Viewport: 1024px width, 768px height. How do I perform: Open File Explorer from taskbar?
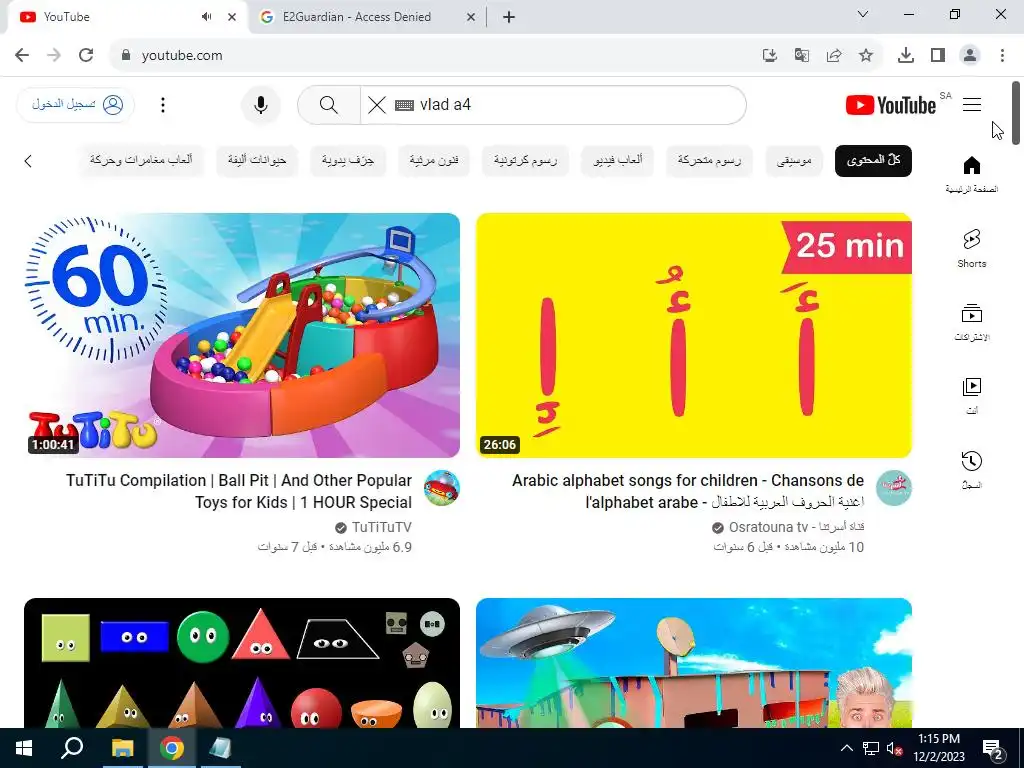coord(122,748)
